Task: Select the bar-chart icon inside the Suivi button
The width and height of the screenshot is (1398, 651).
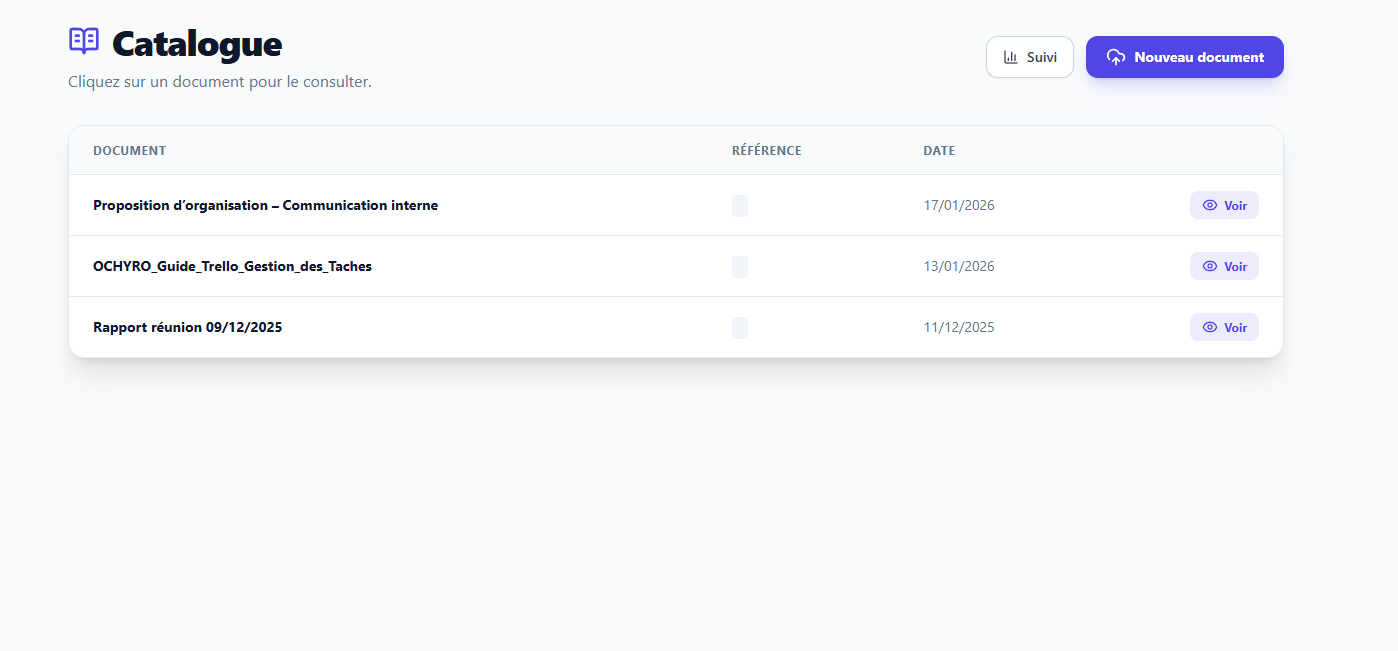Action: pyautogui.click(x=1010, y=57)
